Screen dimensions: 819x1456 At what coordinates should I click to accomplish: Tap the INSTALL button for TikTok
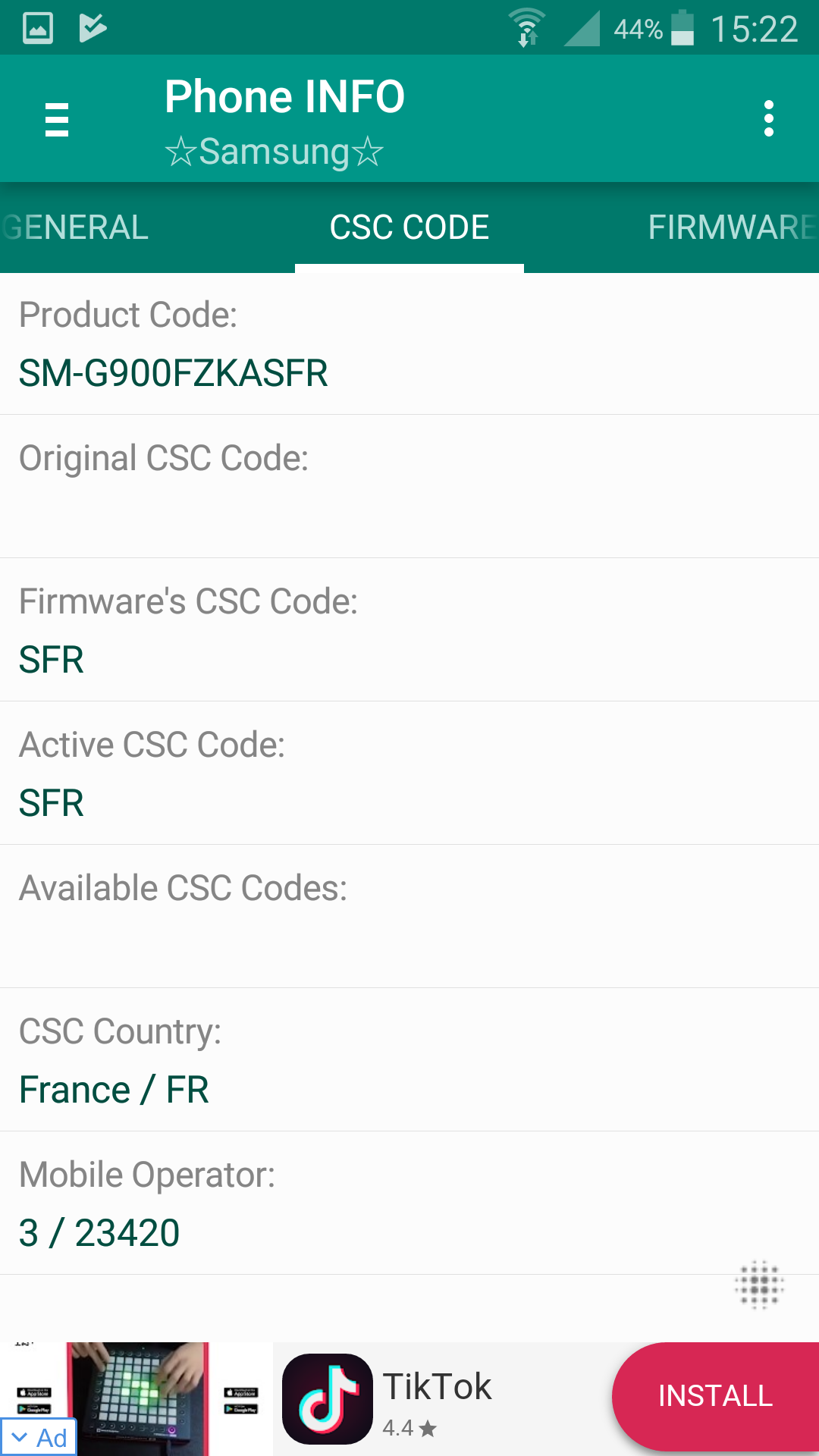coord(715,1396)
